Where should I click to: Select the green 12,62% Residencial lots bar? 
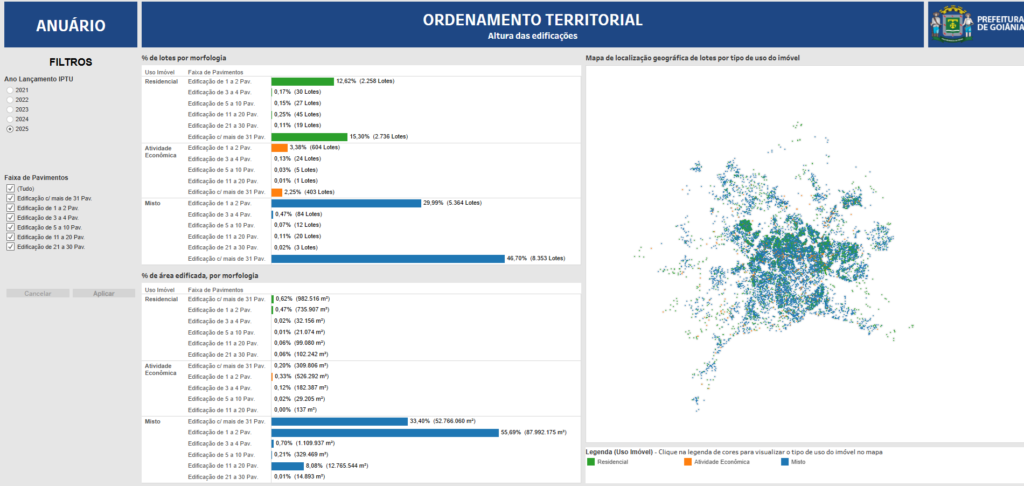click(302, 81)
